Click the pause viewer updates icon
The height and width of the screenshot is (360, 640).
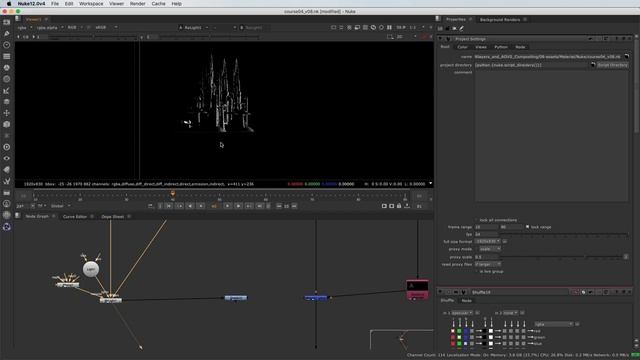[x=389, y=27]
